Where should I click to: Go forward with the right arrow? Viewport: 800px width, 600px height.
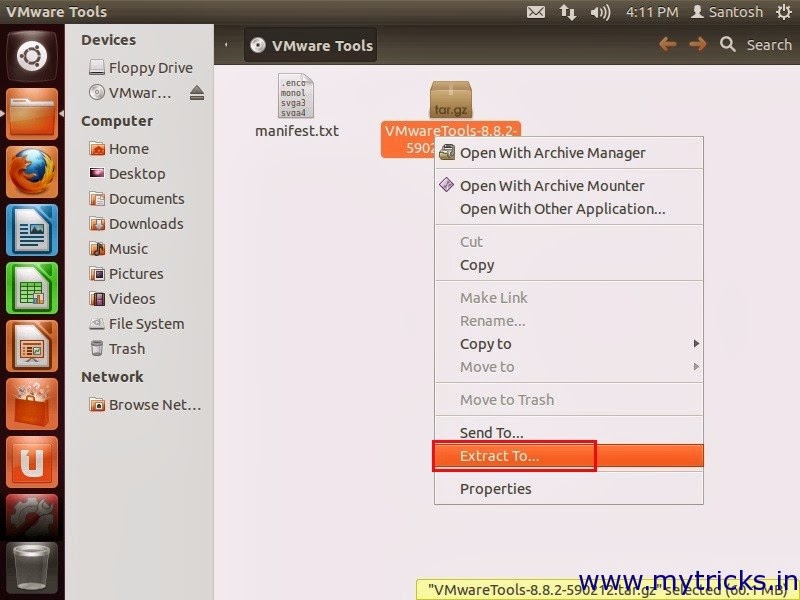697,44
